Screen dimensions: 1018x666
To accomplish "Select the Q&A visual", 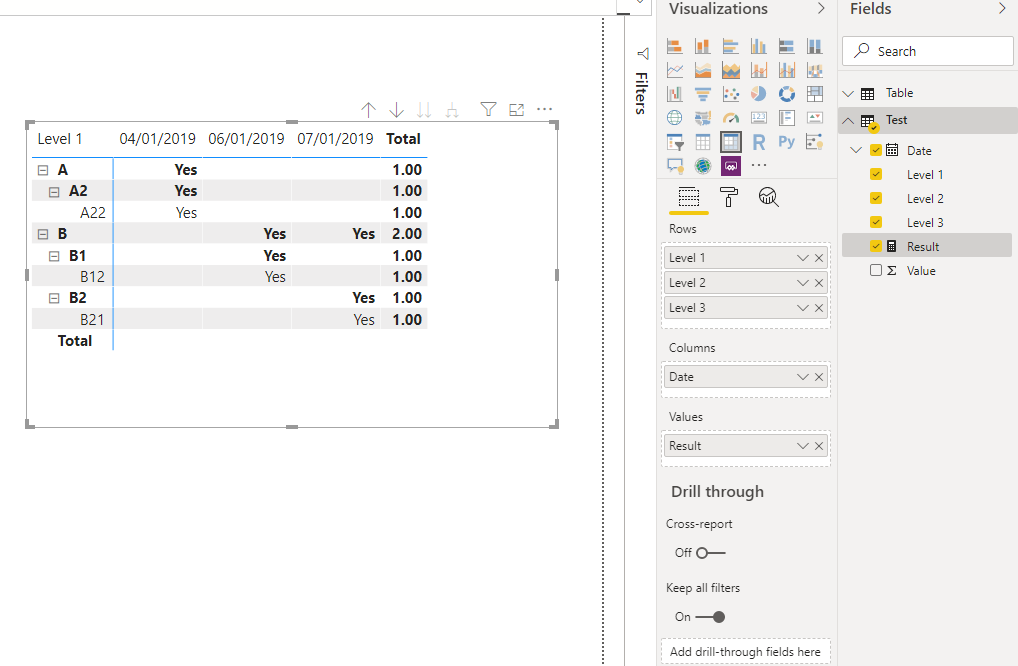I will (x=675, y=166).
